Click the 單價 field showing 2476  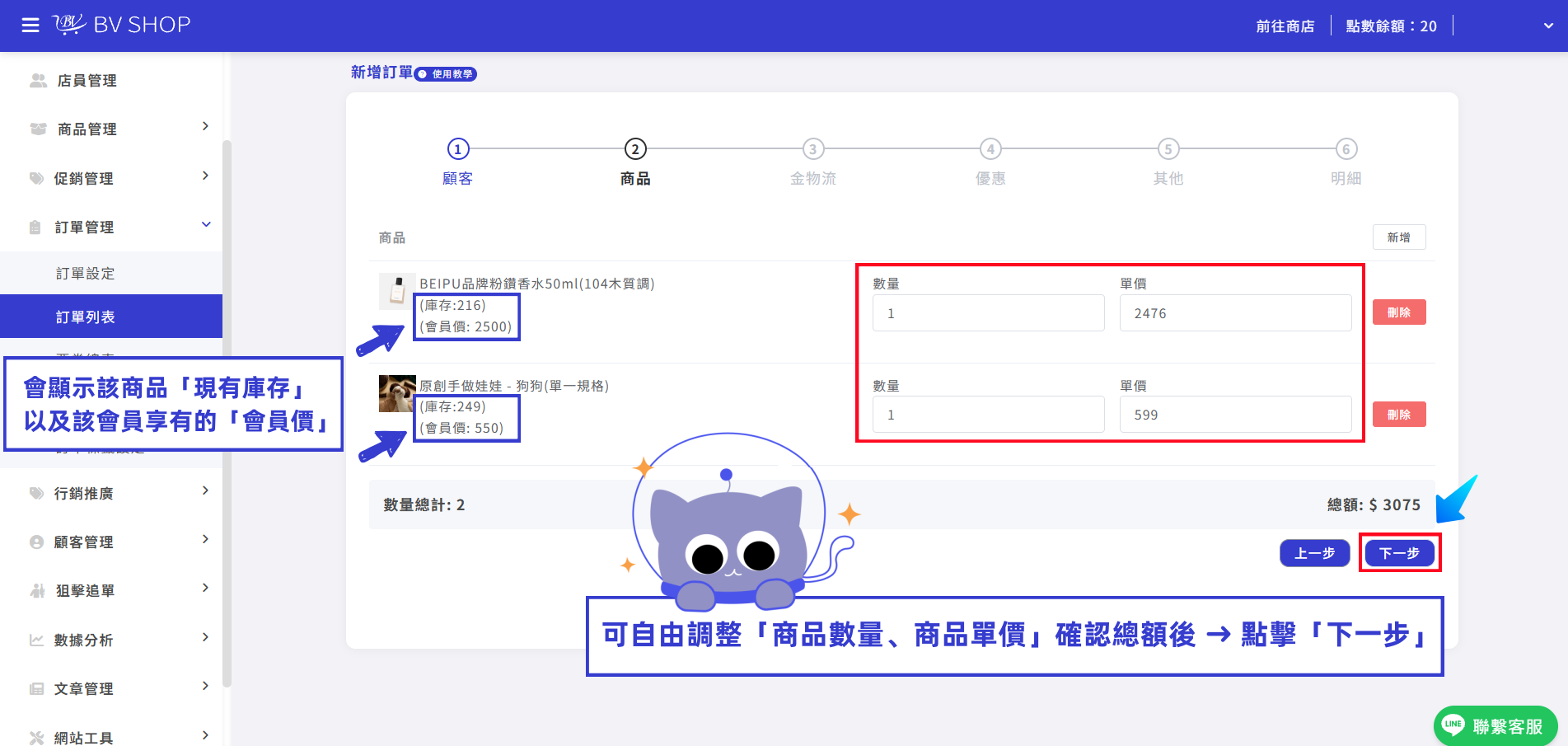(1235, 313)
